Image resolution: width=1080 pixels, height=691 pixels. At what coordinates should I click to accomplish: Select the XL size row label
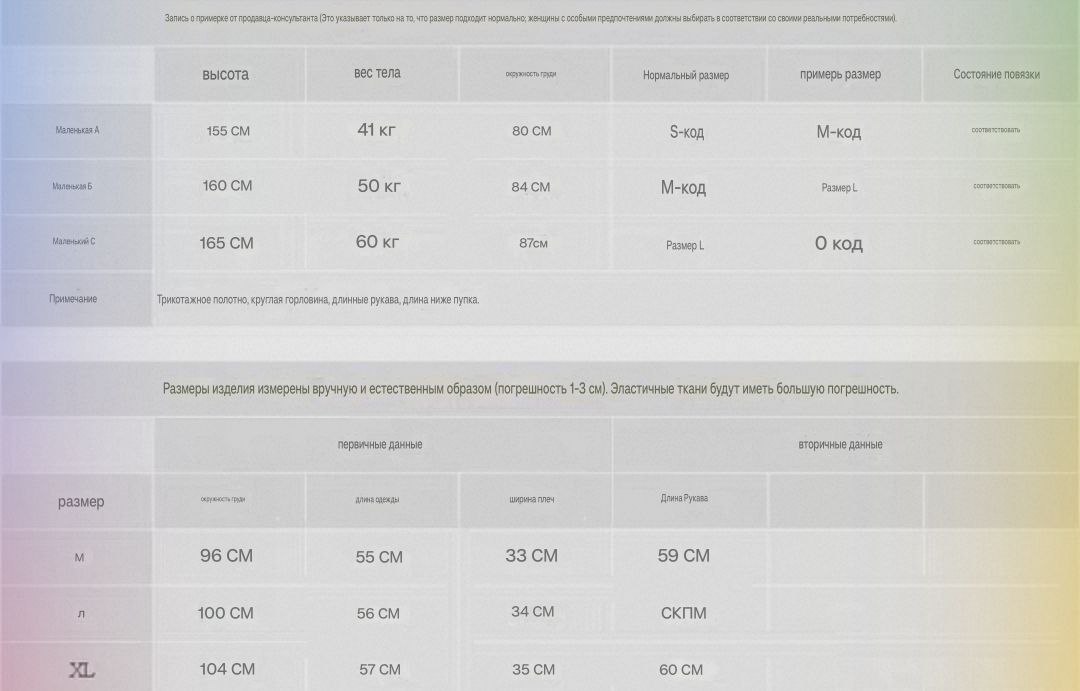point(81,670)
